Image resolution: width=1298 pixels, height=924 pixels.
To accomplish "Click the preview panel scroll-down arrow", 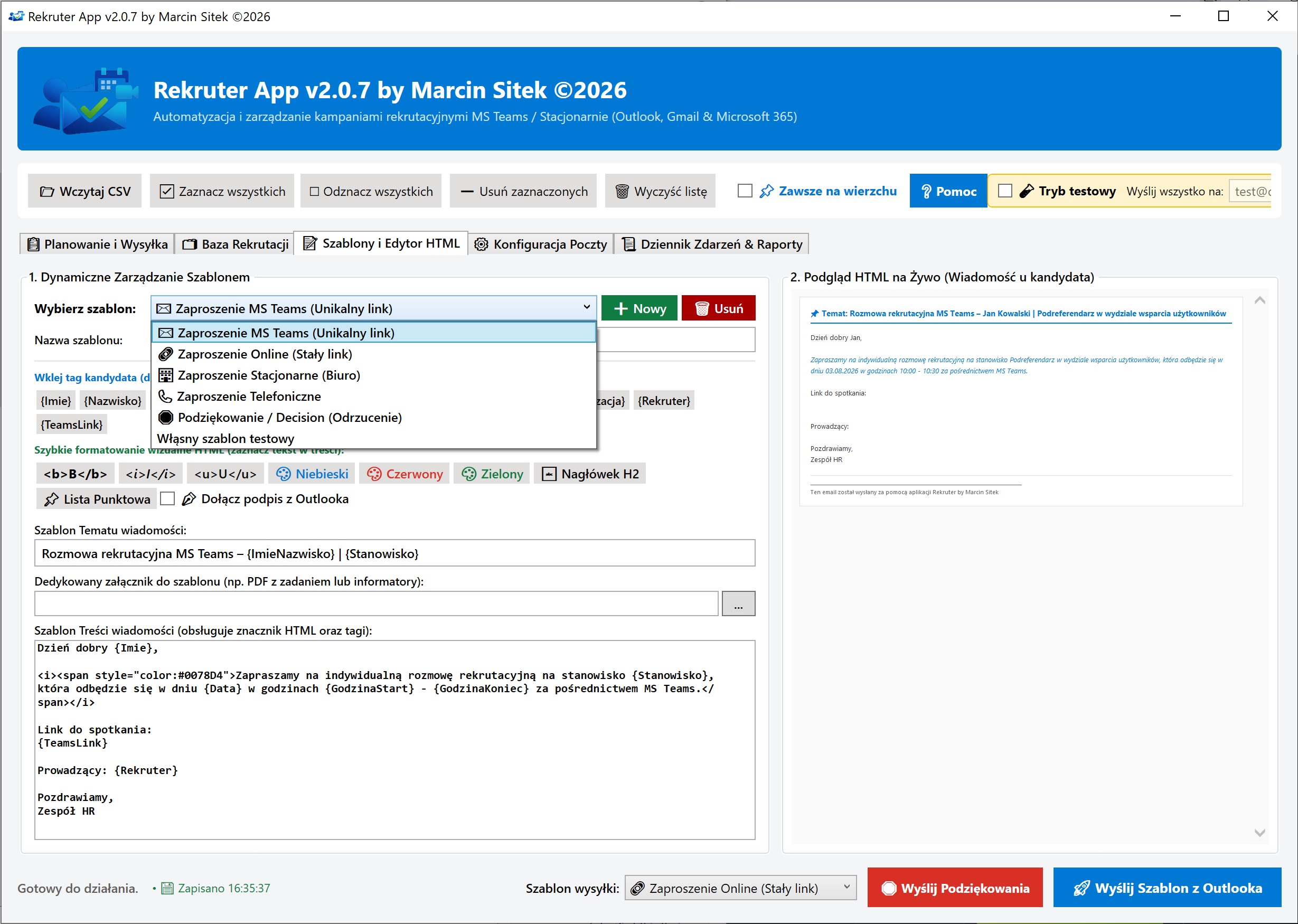I will point(1260,833).
